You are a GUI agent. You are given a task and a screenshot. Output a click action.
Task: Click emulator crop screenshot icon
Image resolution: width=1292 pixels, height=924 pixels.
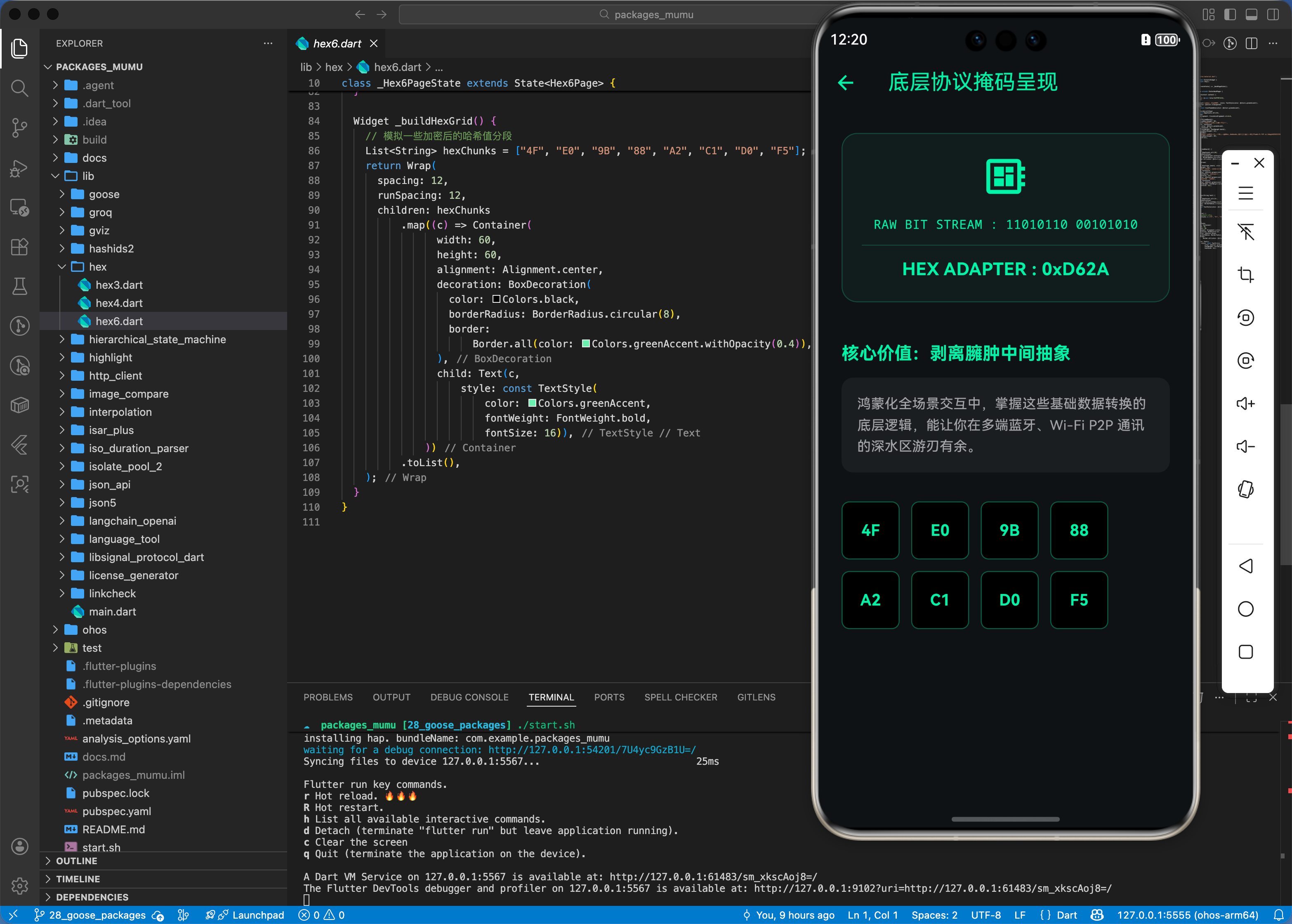[x=1245, y=275]
